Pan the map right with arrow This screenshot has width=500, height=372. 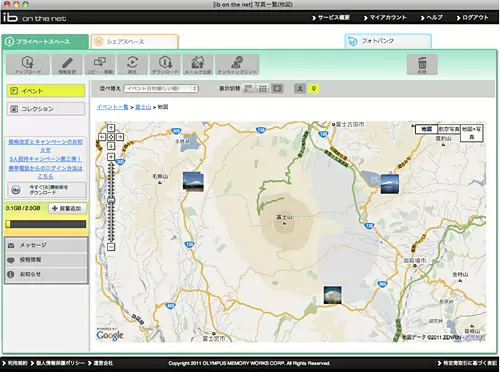(x=120, y=137)
